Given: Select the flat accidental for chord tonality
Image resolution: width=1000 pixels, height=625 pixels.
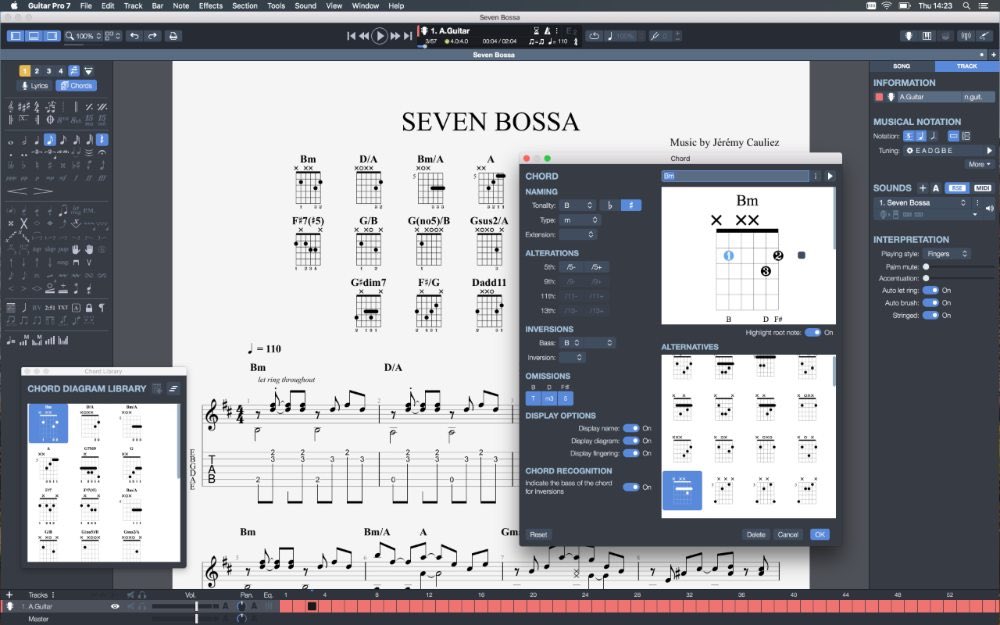Looking at the screenshot, I should [610, 205].
